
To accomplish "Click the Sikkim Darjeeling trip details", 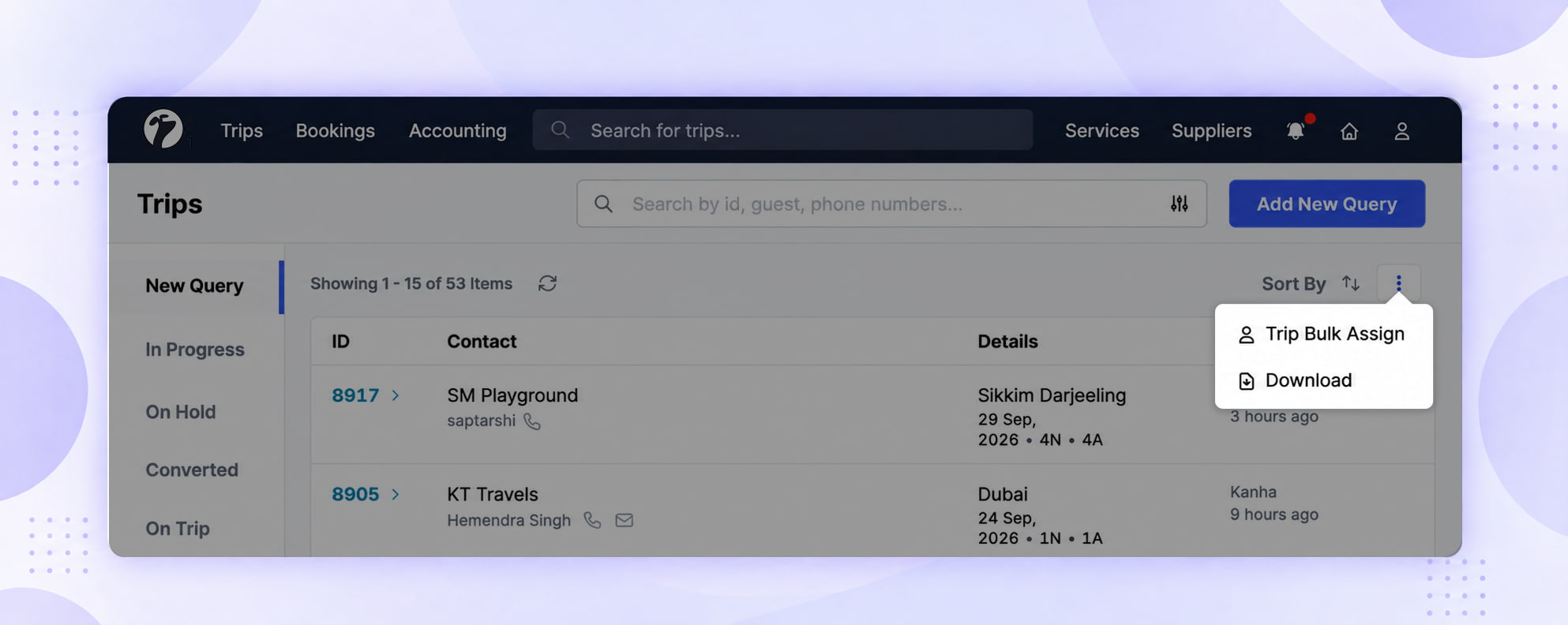I will click(1052, 395).
